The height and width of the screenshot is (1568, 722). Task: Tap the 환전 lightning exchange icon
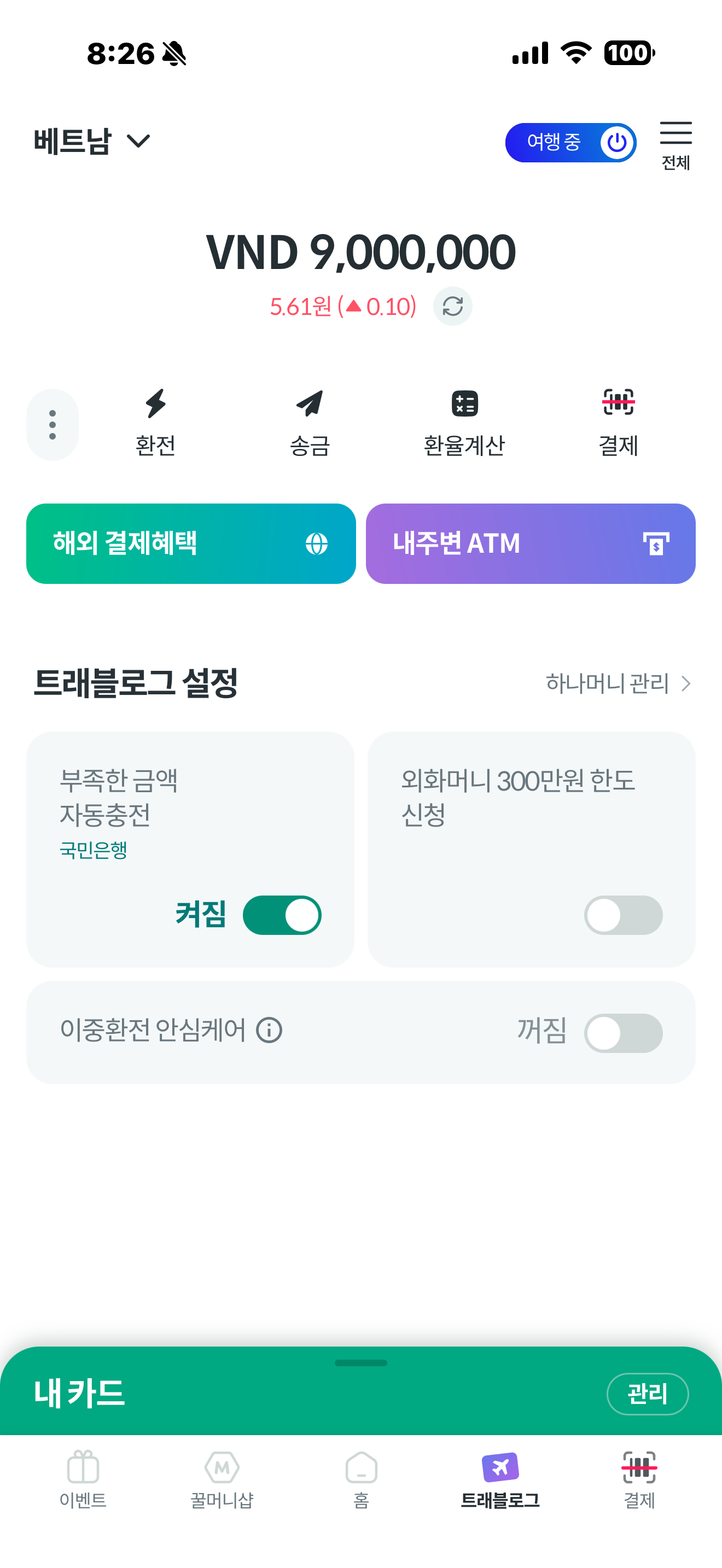point(156,404)
